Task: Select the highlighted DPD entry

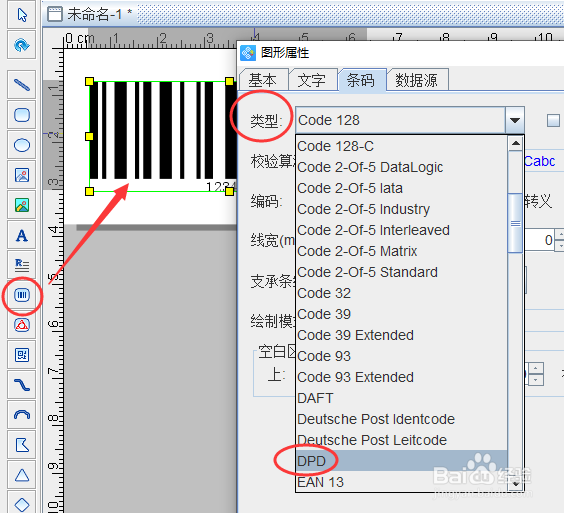Action: [401, 461]
